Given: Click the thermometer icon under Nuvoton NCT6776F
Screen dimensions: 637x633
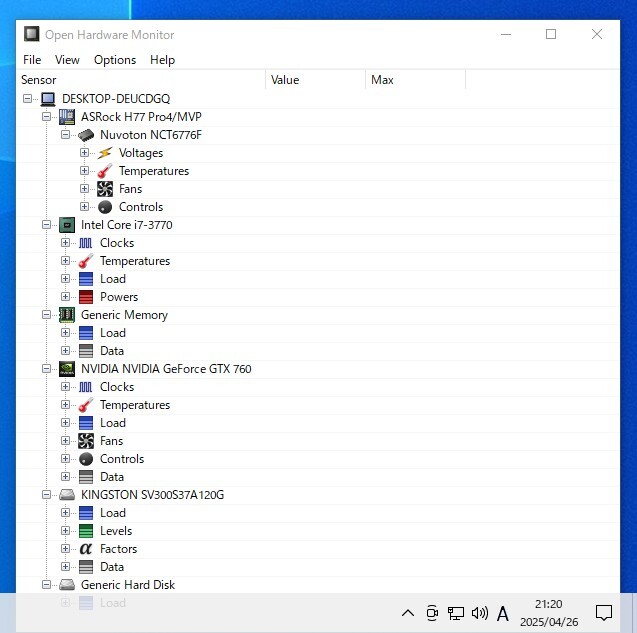Looking at the screenshot, I should (105, 171).
